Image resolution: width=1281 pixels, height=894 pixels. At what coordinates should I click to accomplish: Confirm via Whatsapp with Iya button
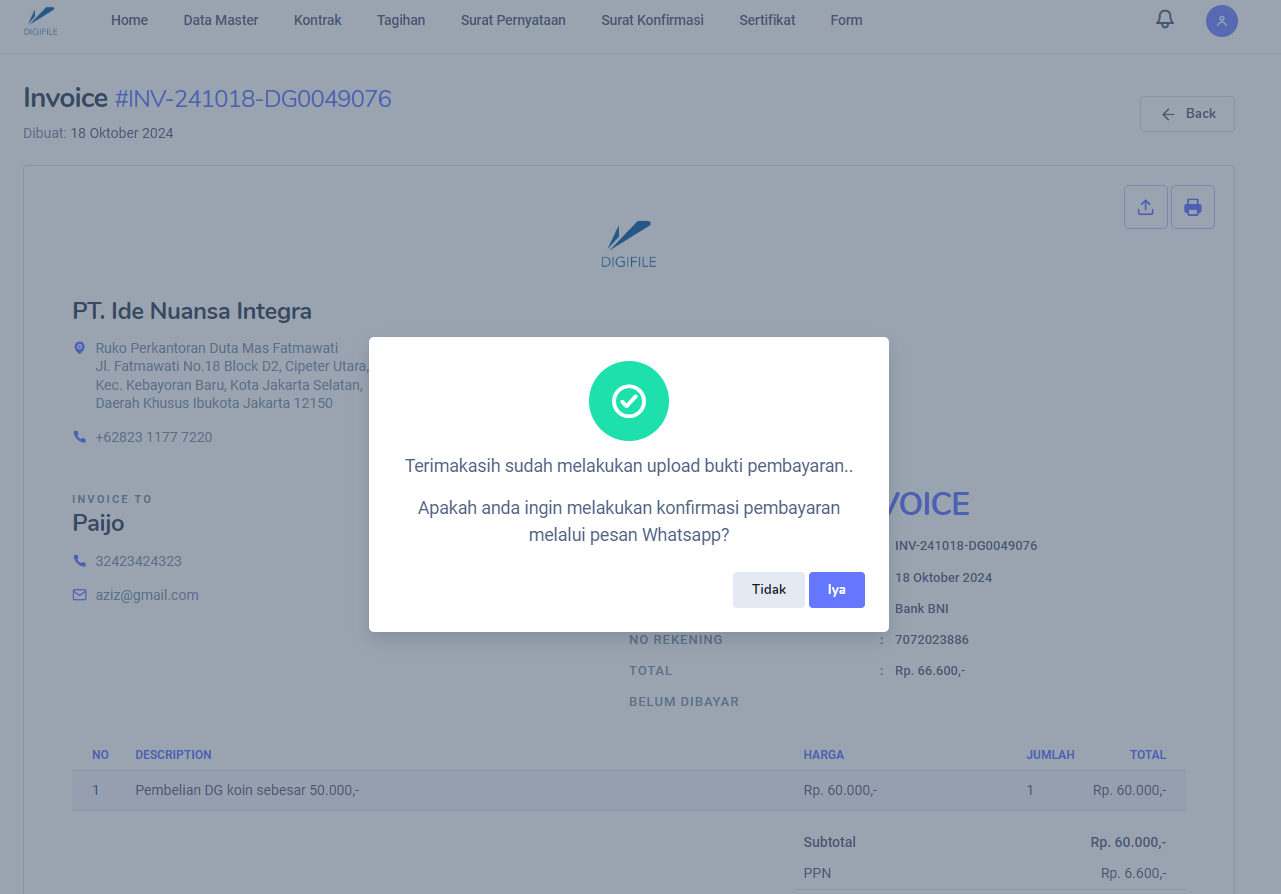[x=836, y=590]
